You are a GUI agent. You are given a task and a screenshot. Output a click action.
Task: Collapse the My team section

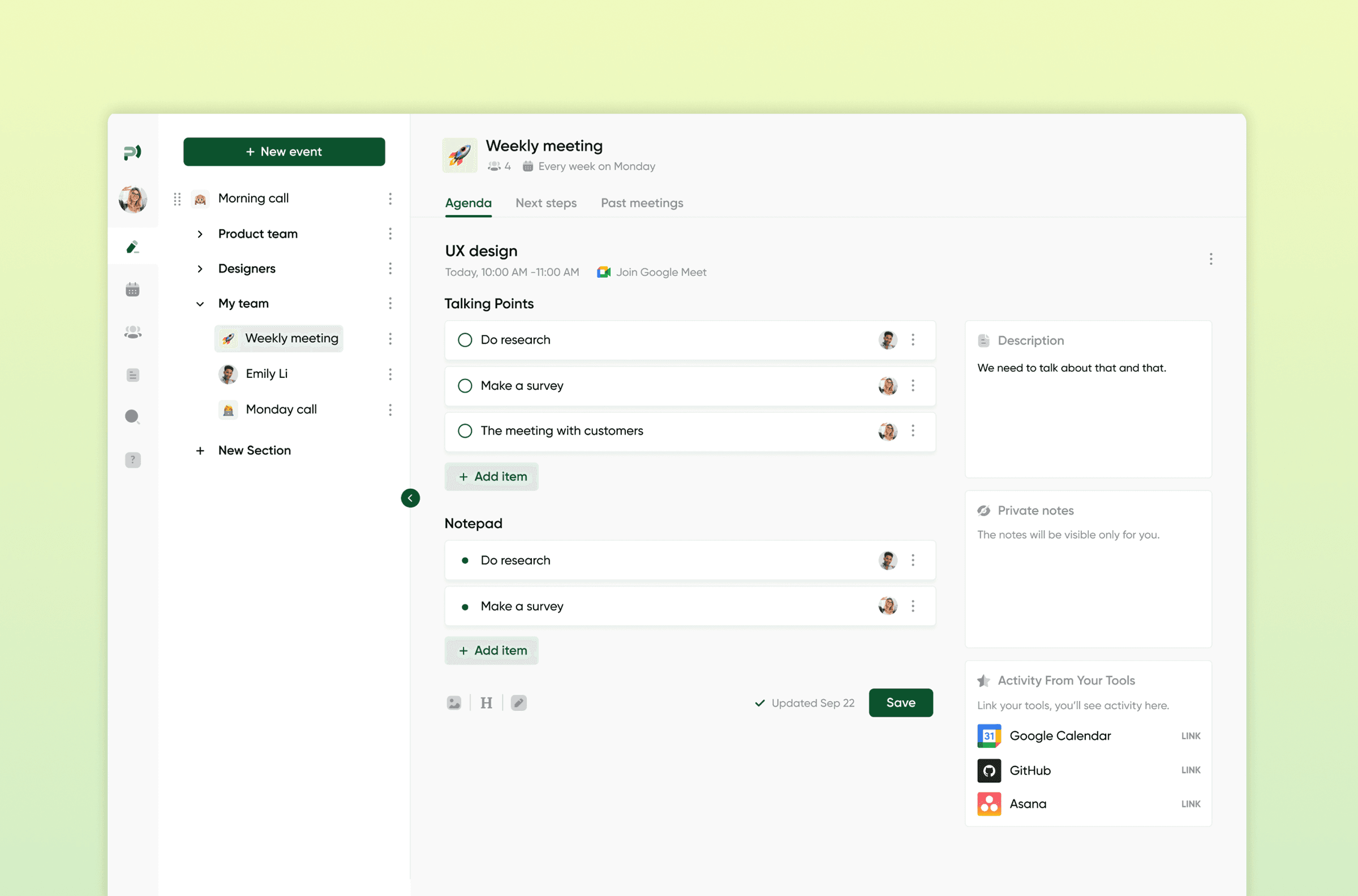(x=200, y=303)
